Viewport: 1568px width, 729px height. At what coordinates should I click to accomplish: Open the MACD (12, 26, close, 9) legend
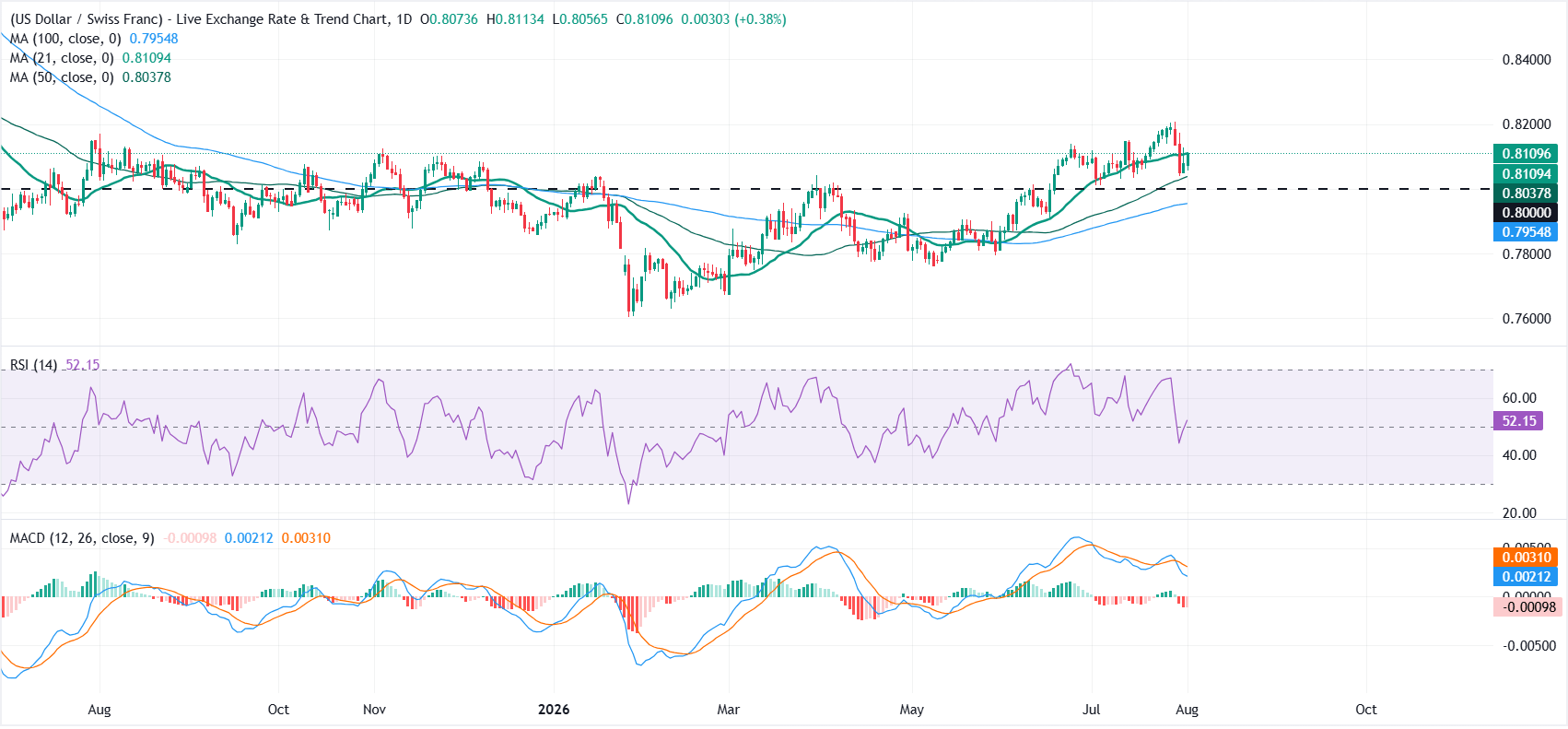click(82, 538)
